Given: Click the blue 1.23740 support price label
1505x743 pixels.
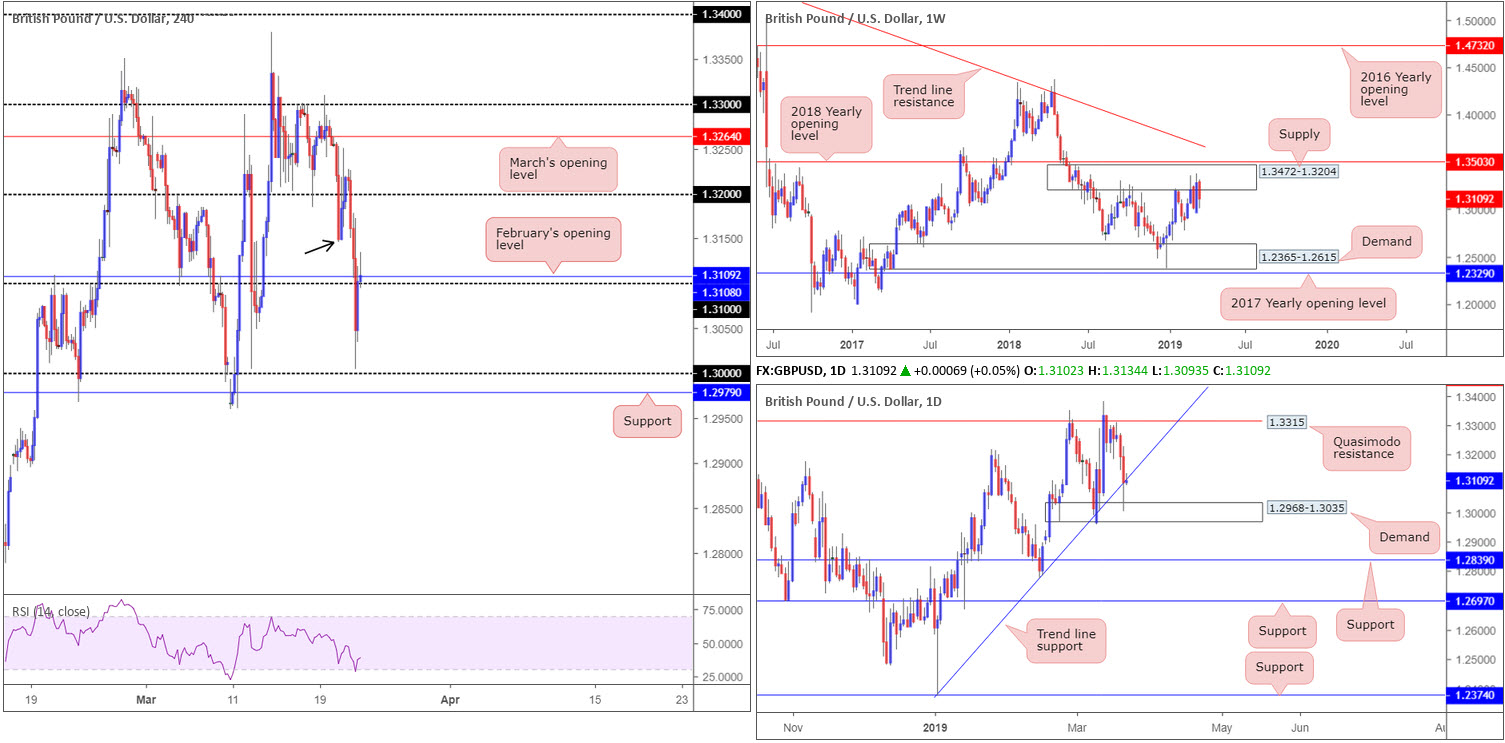Looking at the screenshot, I should 1476,694.
